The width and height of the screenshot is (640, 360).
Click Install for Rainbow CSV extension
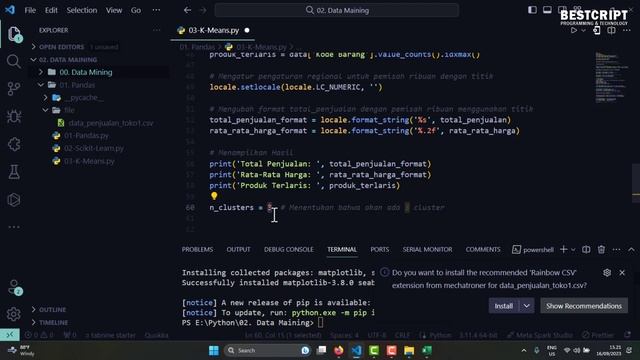504,306
